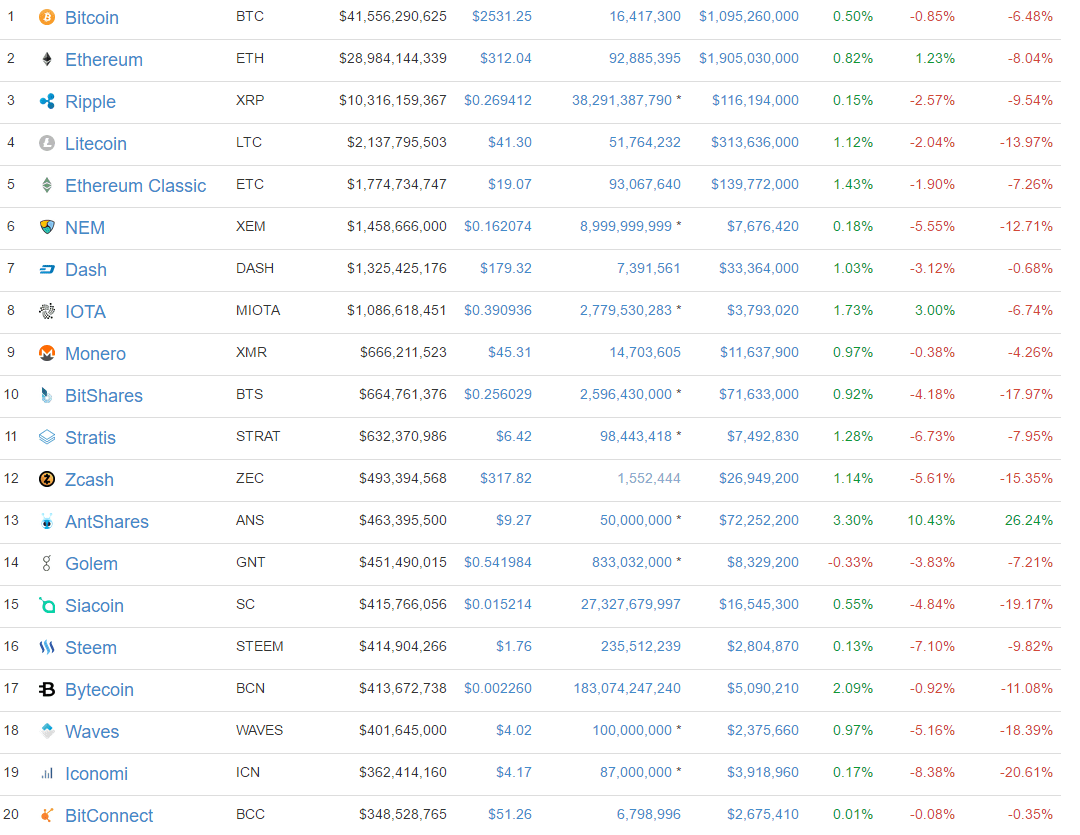Open the BitShares name link
Image resolution: width=1080 pixels, height=835 pixels.
pyautogui.click(x=104, y=396)
